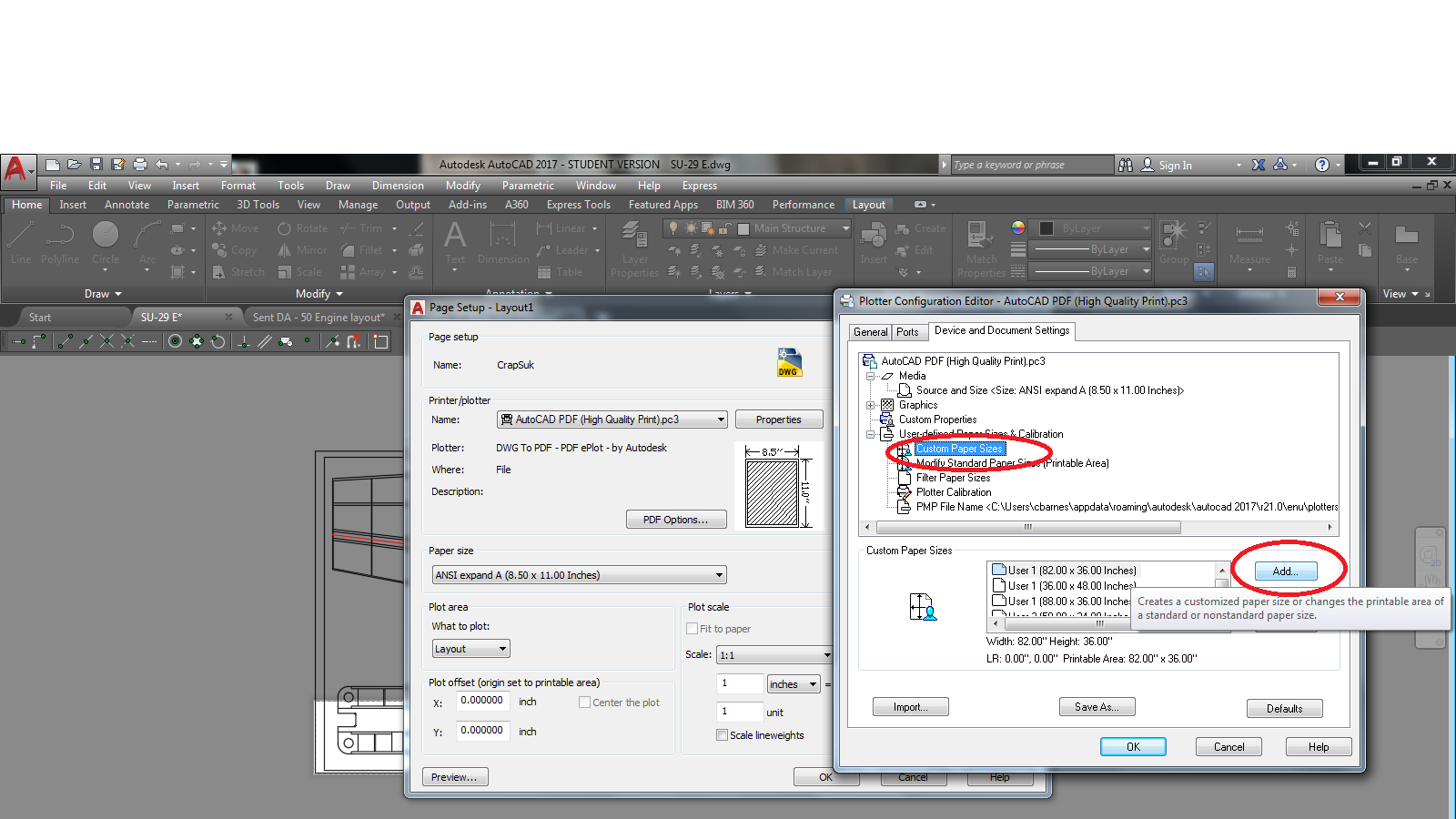This screenshot has height=819, width=1456.
Task: Toggle Scale lineweights checkbox
Action: pyautogui.click(x=723, y=735)
